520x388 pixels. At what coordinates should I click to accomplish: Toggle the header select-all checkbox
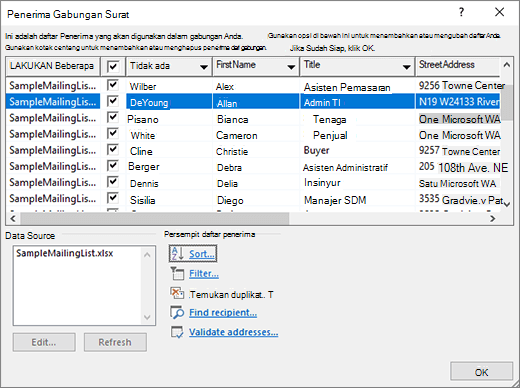[x=113, y=66]
